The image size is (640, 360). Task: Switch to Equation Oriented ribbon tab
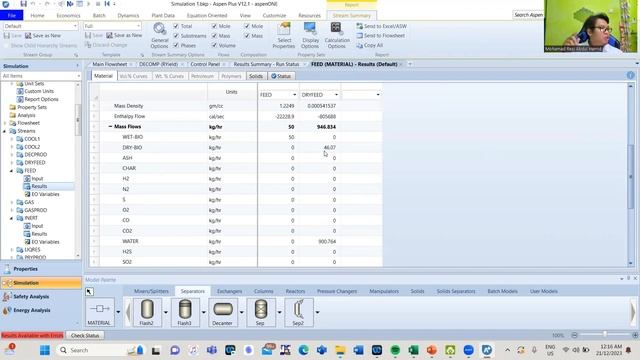207,15
